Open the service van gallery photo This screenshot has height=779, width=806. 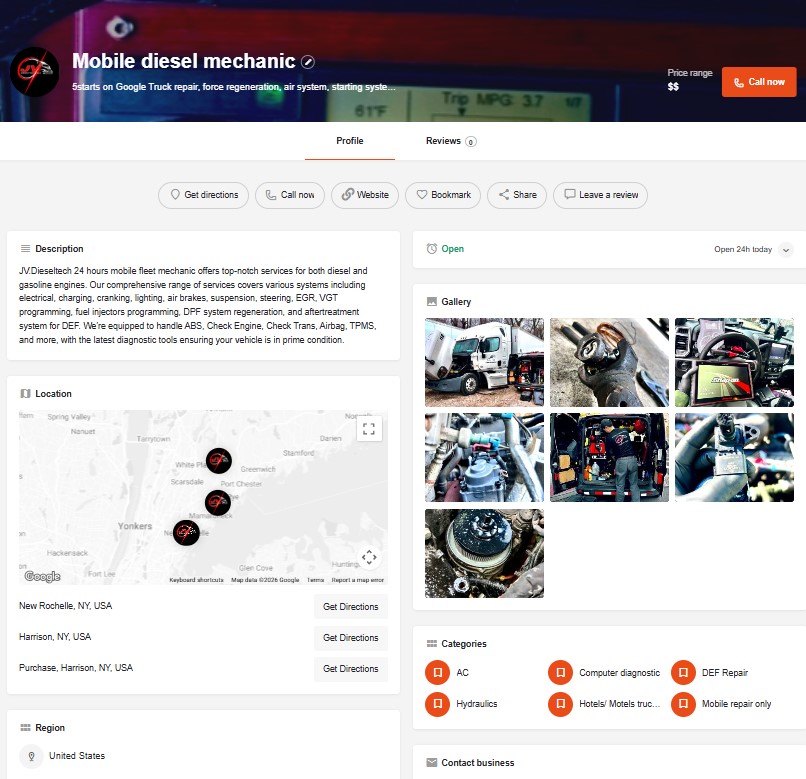[x=609, y=457]
